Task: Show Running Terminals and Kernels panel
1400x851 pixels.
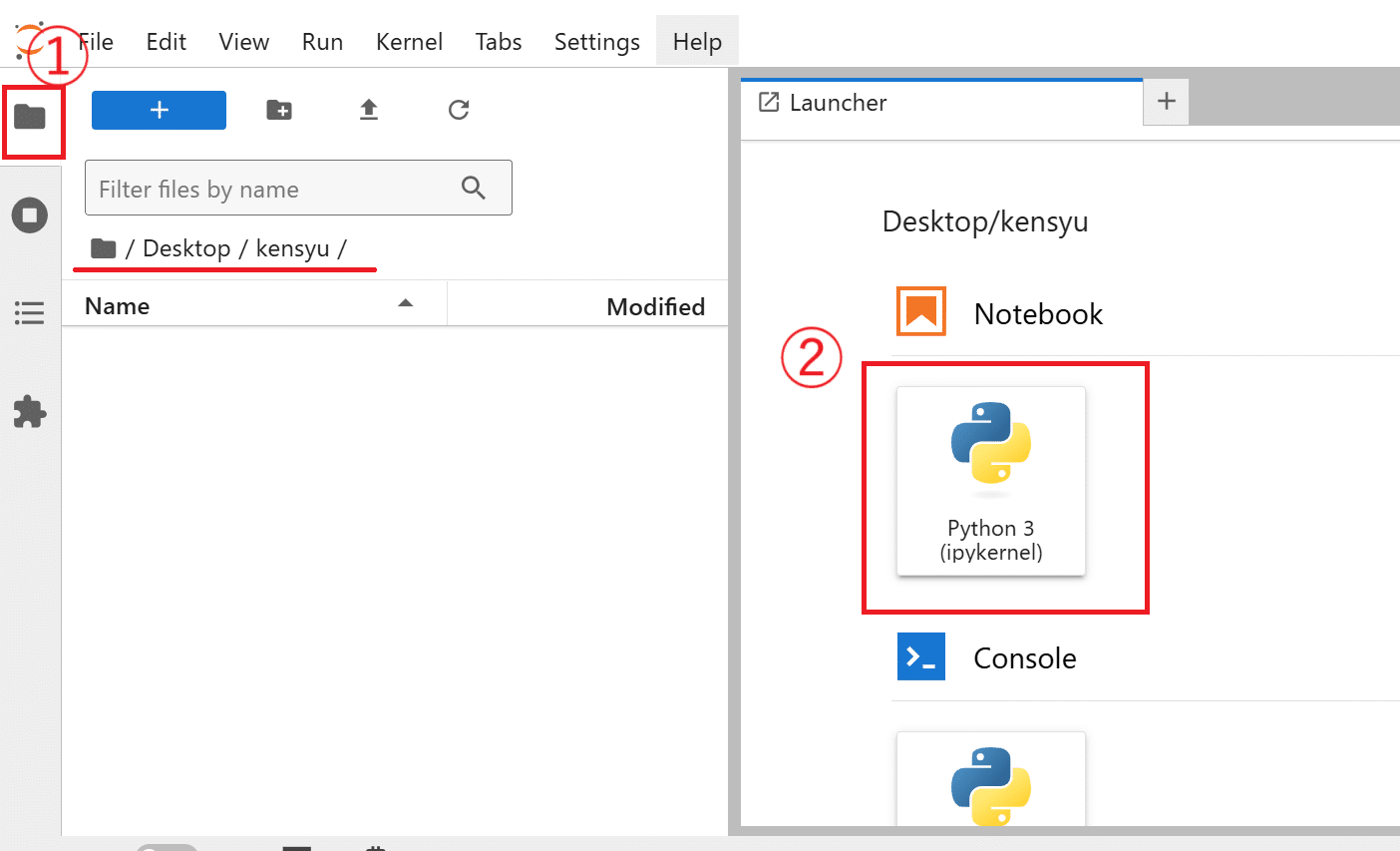Action: coord(30,215)
